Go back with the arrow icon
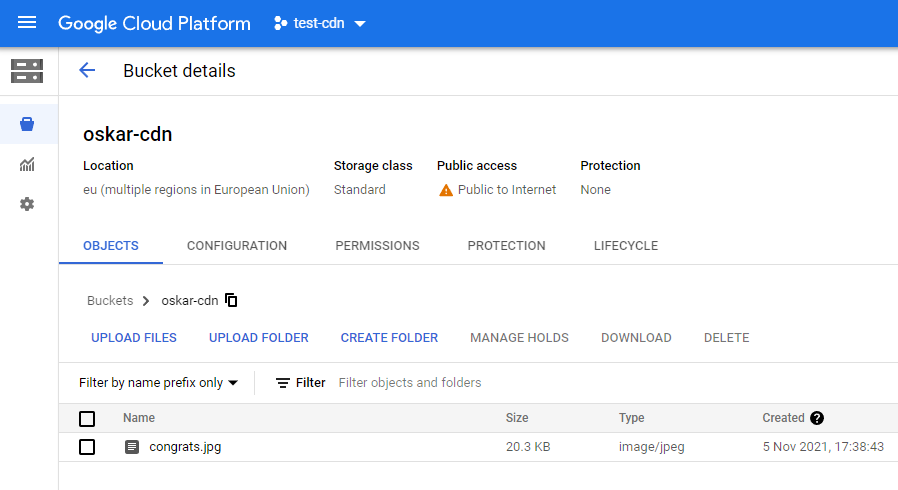Image resolution: width=898 pixels, height=490 pixels. (x=87, y=71)
